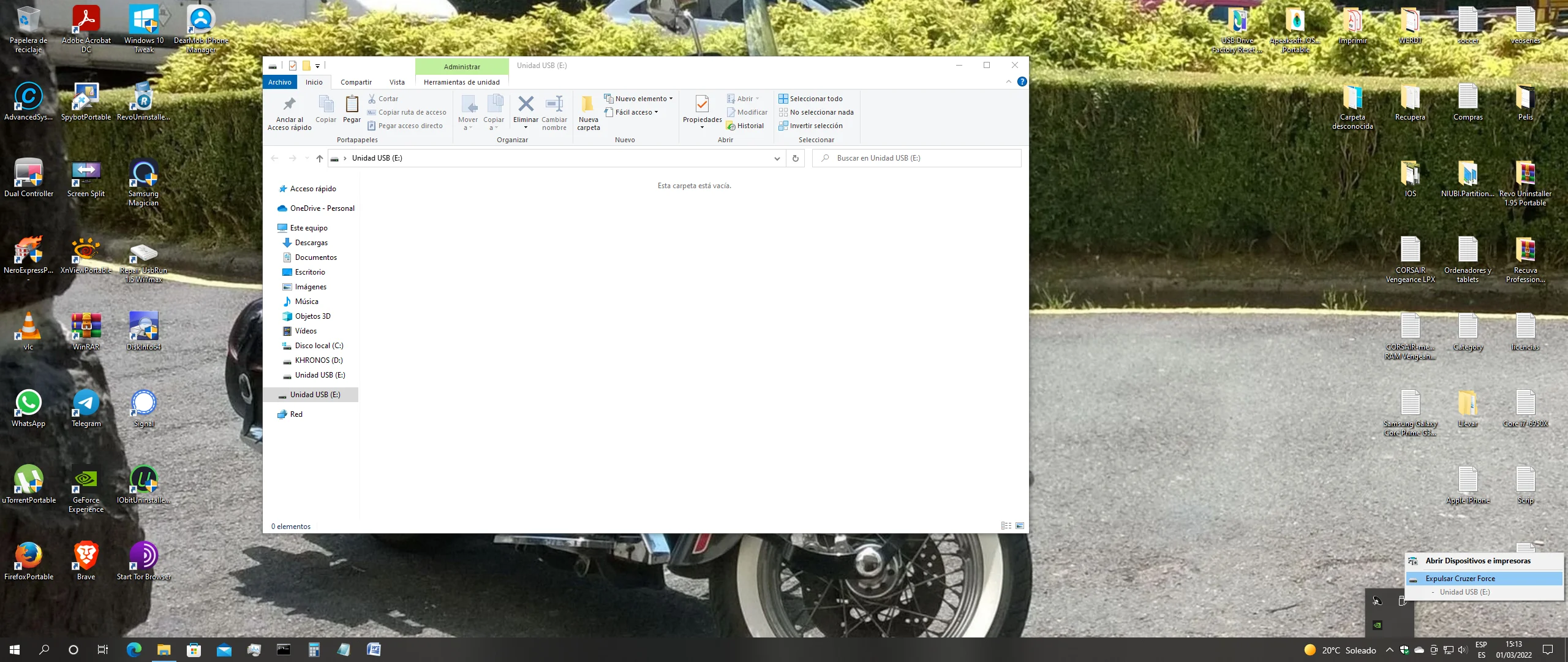Screen dimensions: 1568x662
Task: Click the Buscar en Unidad USB search field
Action: click(x=919, y=158)
